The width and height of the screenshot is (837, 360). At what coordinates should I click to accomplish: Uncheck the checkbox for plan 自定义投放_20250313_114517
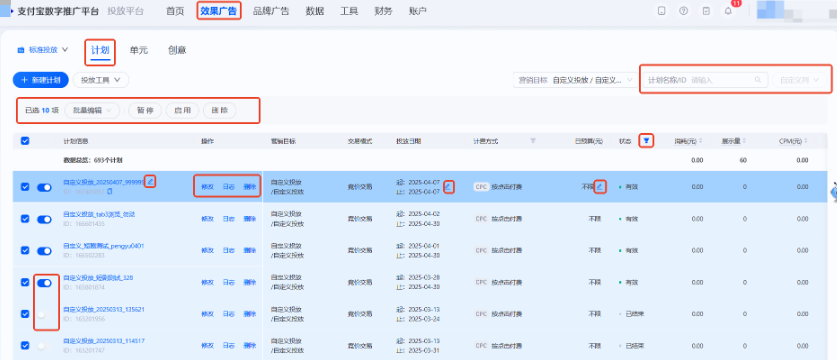click(25, 345)
